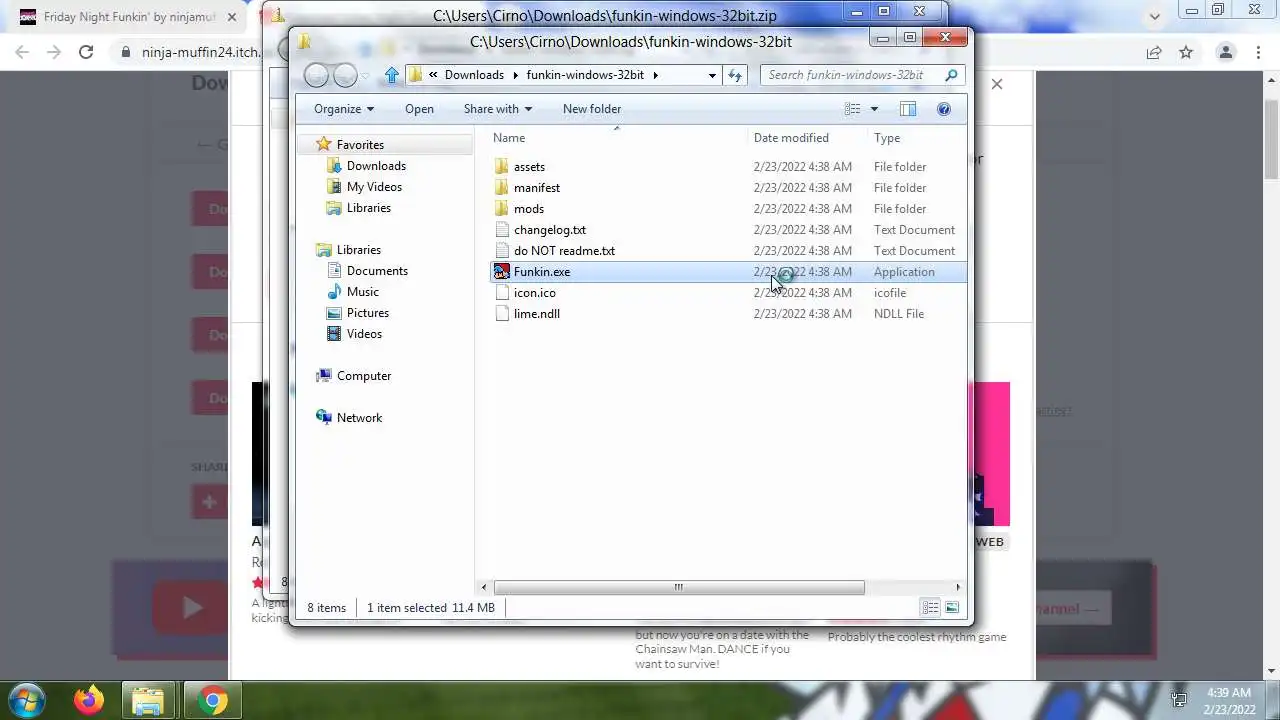Screen dimensions: 1280x720
Task: Open the Music library
Action: (362, 292)
